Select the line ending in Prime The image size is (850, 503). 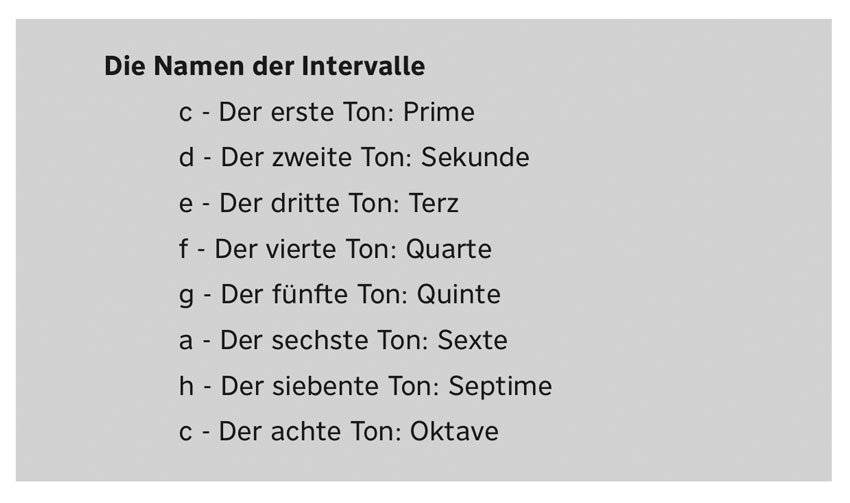click(x=327, y=112)
